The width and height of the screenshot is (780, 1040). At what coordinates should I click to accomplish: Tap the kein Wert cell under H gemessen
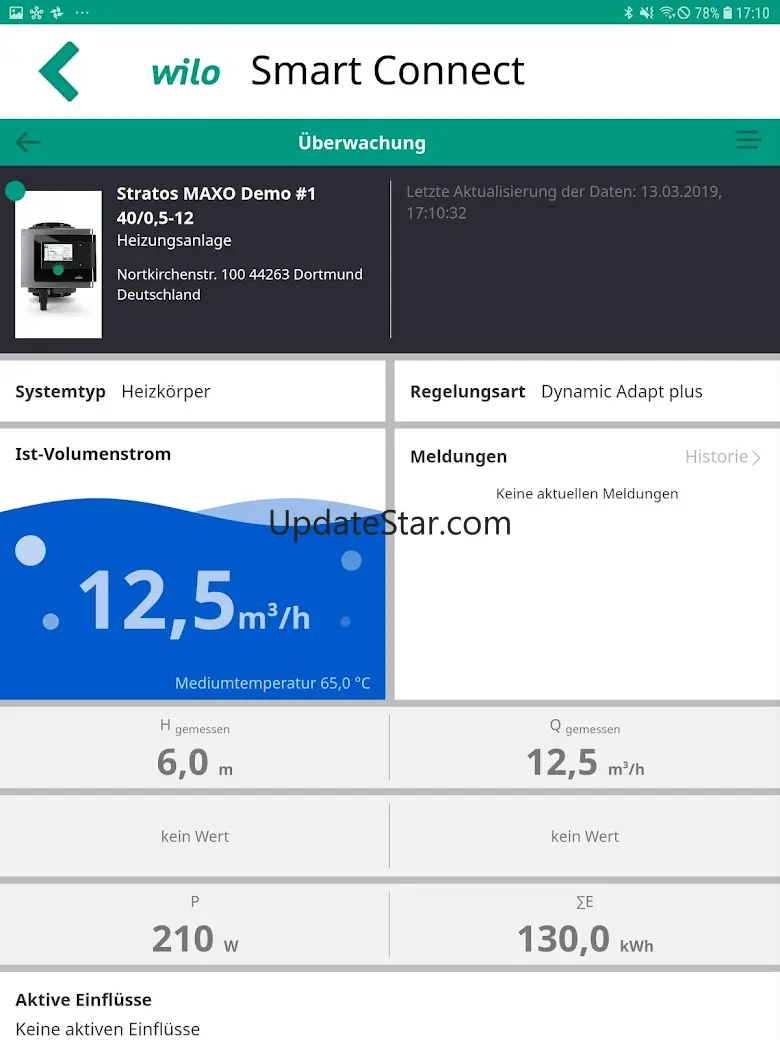click(194, 836)
